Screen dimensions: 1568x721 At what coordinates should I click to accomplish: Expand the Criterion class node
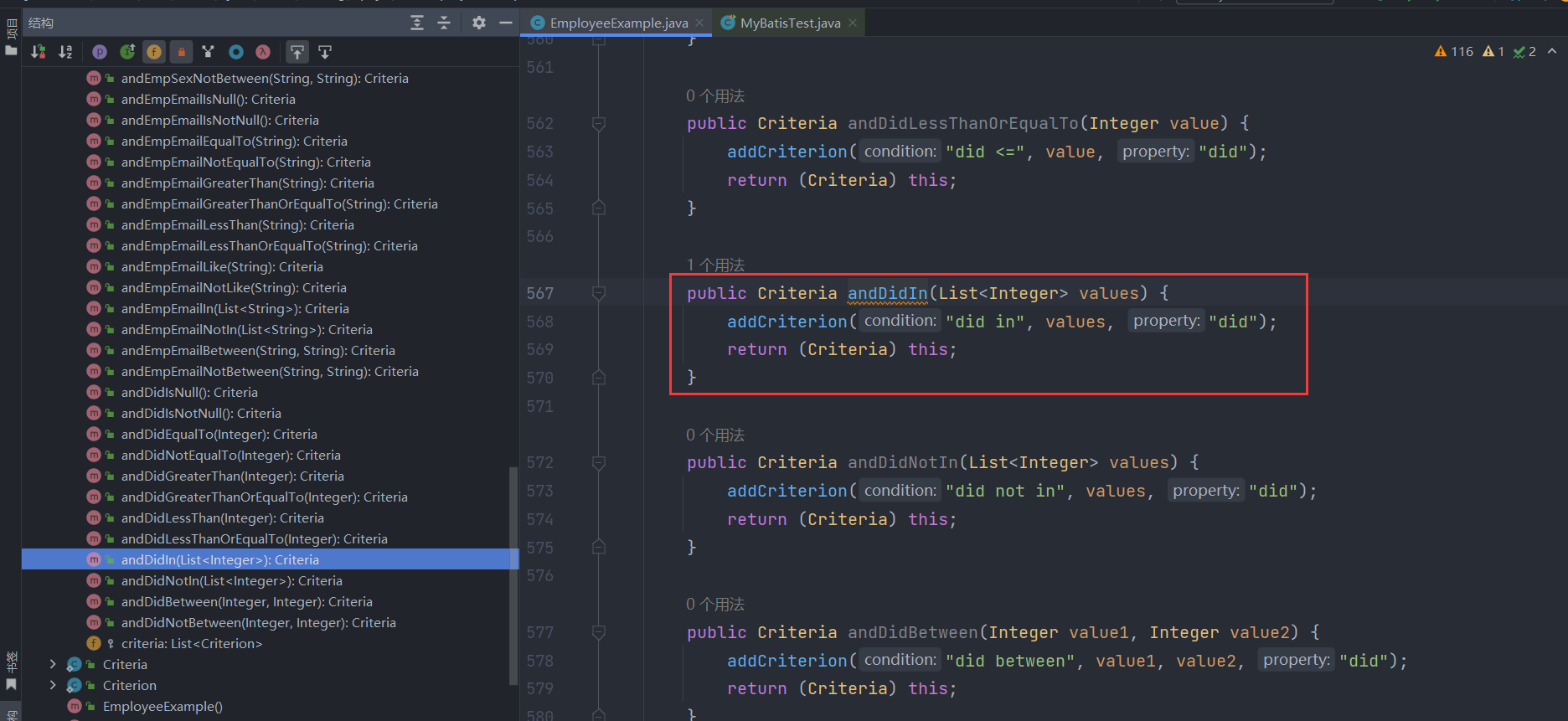(53, 685)
